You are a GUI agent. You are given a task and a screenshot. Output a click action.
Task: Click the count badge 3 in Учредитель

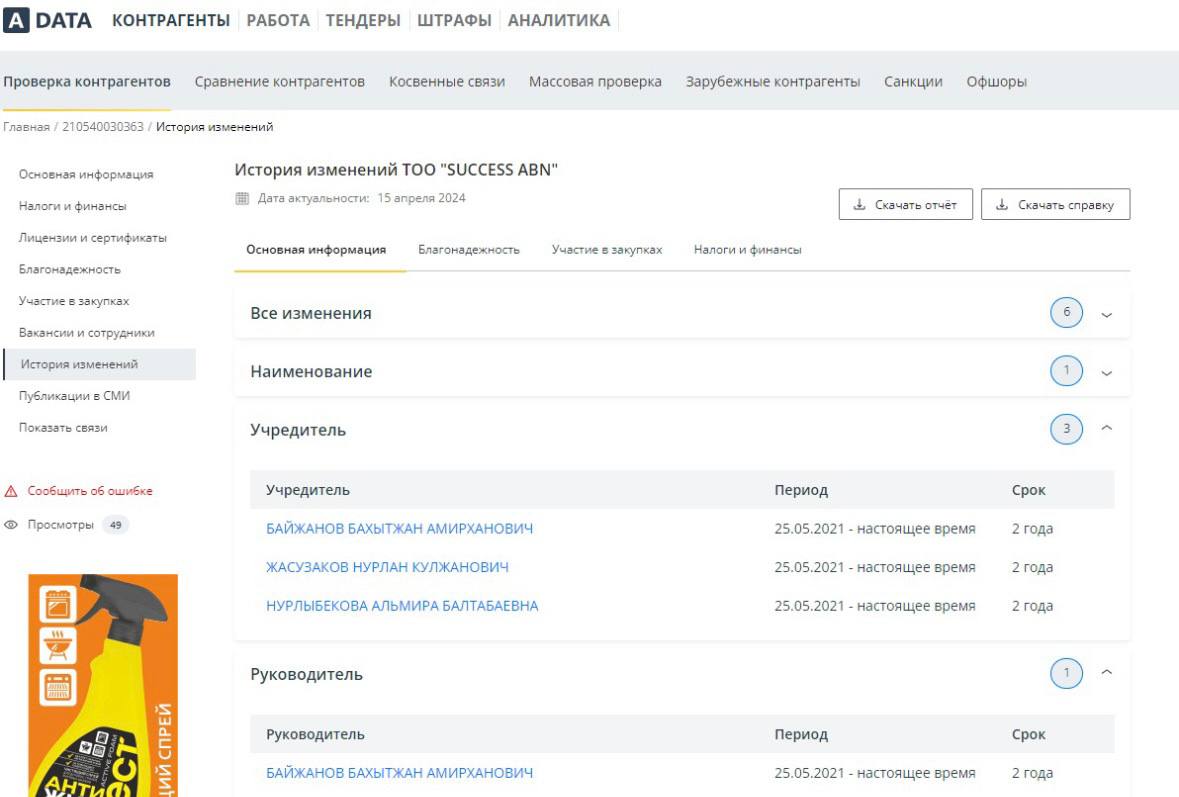point(1066,429)
